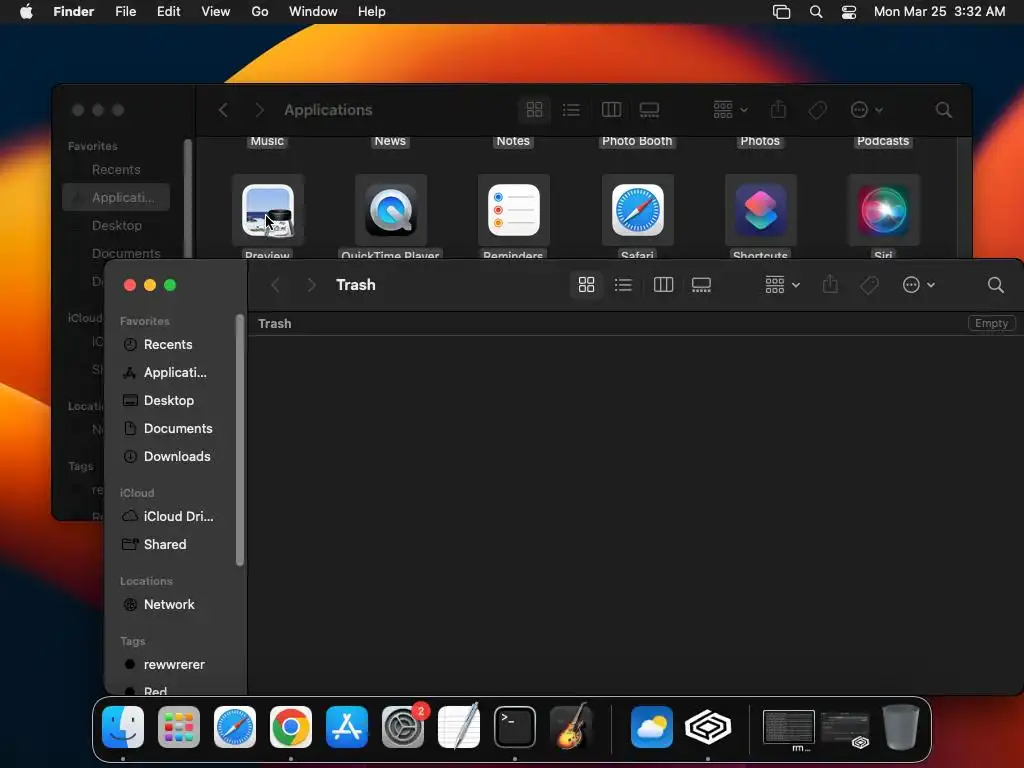Click the search icon in Trash window

click(995, 285)
